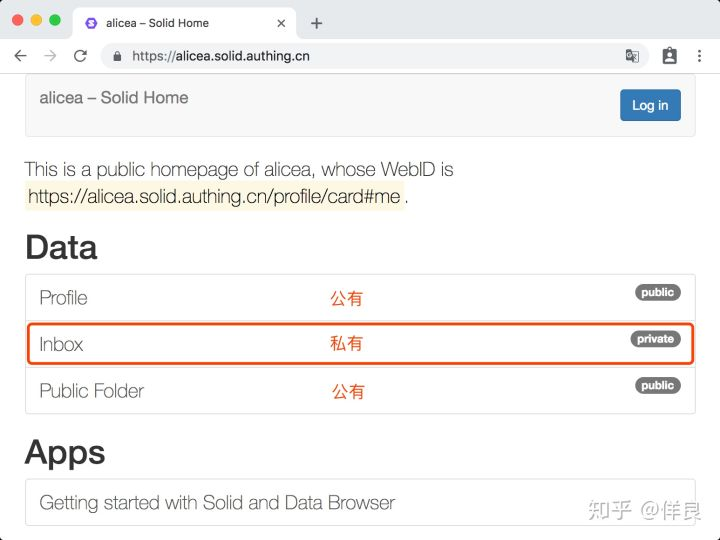Open the WebID profile card link
This screenshot has height=540, width=720.
coord(214,197)
